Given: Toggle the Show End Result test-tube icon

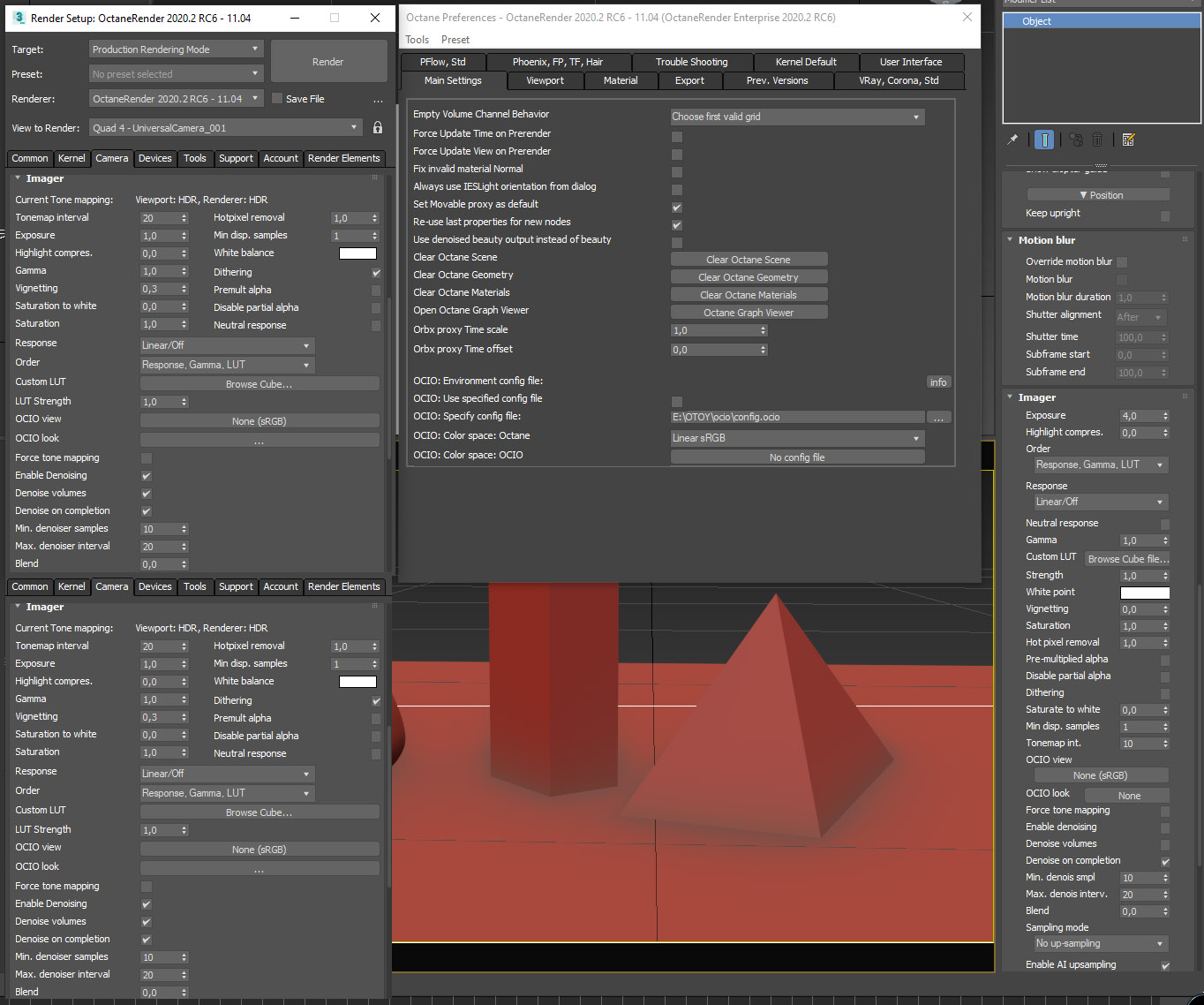Looking at the screenshot, I should (1044, 140).
